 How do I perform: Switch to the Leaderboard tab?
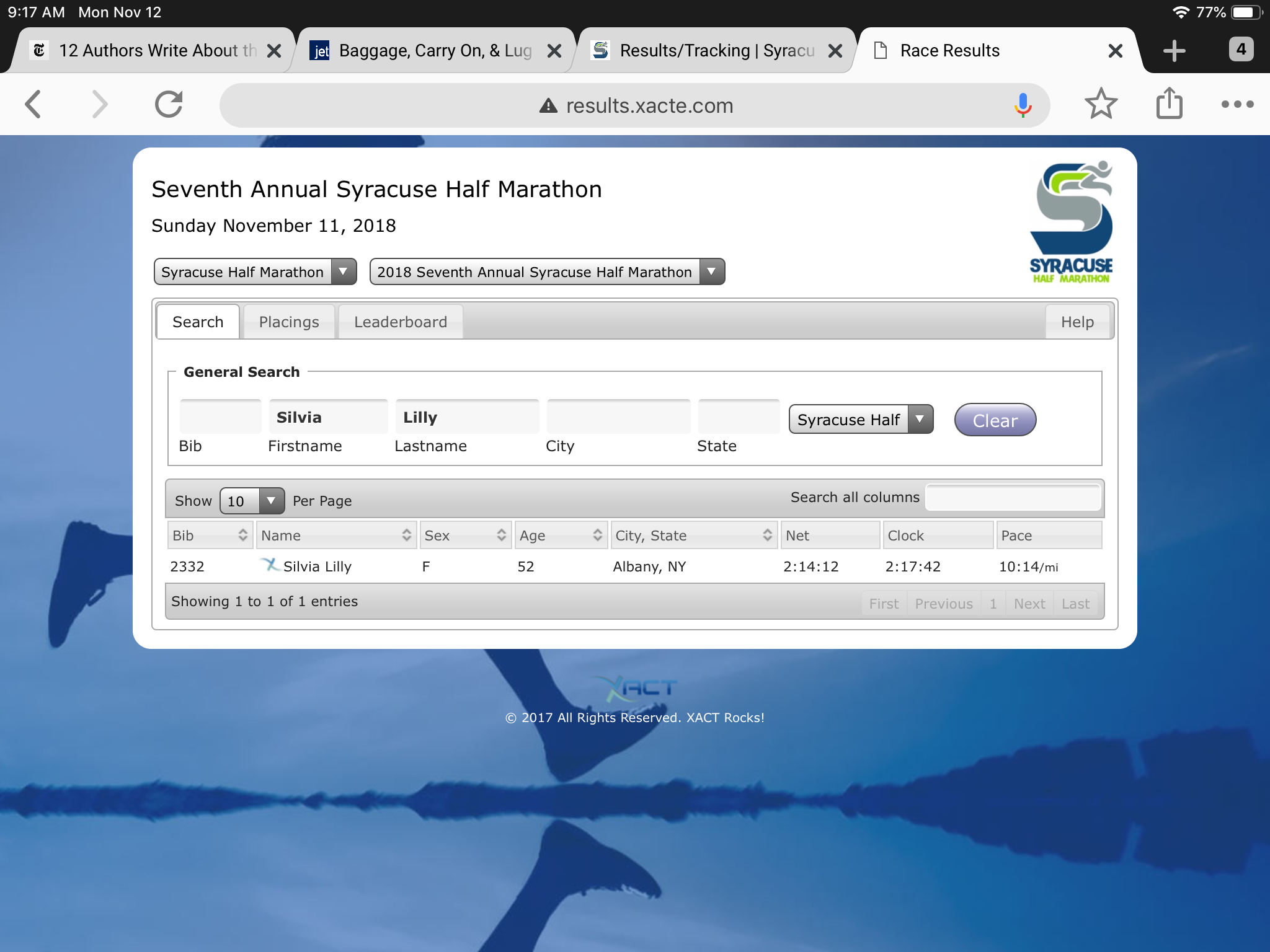[x=400, y=322]
